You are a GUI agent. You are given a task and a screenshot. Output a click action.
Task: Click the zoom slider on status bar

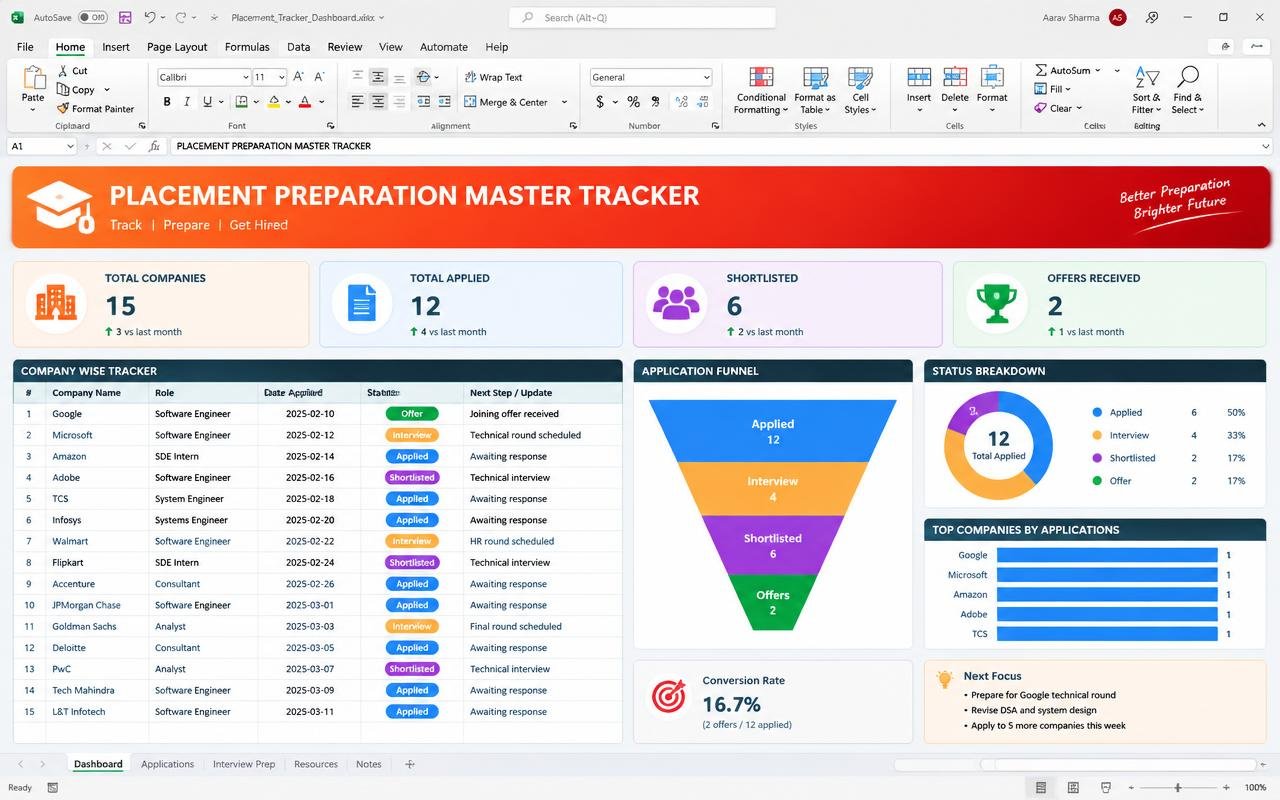point(1178,788)
